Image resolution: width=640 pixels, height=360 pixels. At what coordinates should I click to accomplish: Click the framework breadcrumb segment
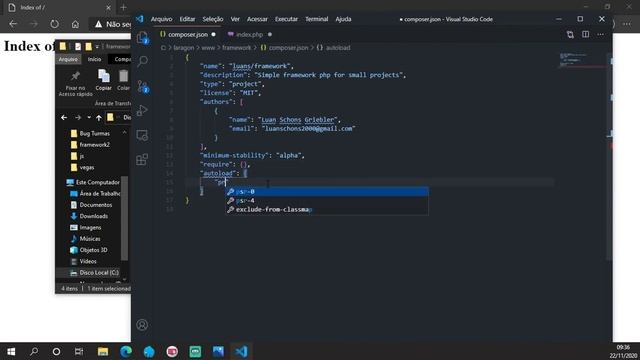[x=237, y=48]
